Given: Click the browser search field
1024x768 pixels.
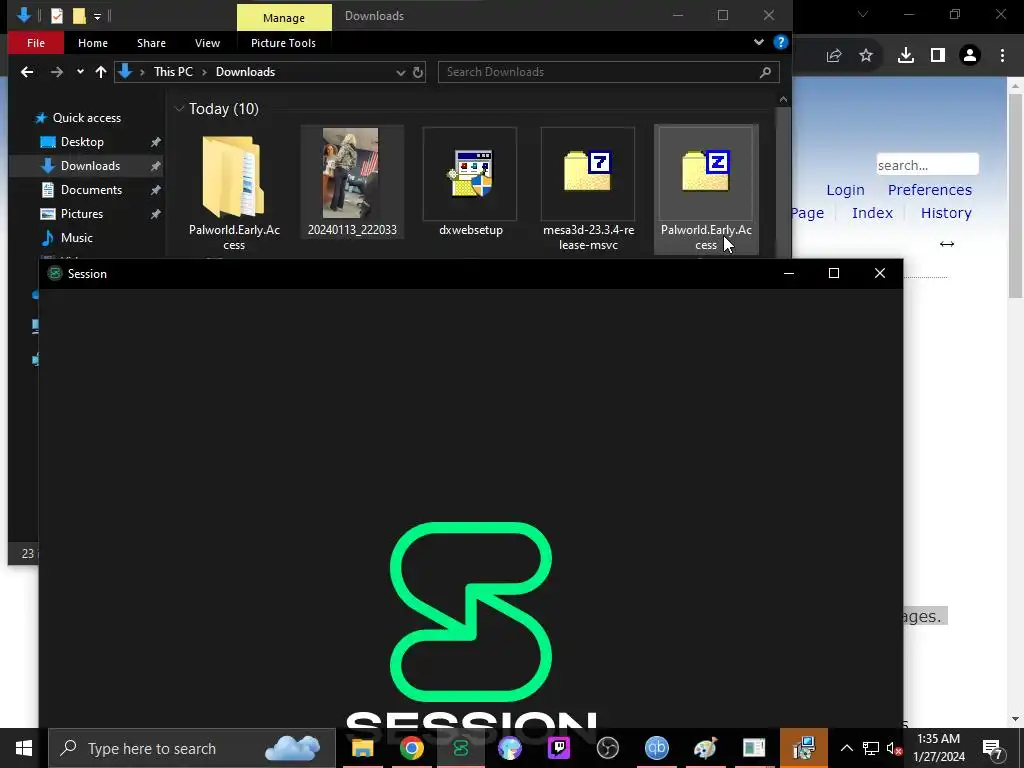Looking at the screenshot, I should coord(927,165).
